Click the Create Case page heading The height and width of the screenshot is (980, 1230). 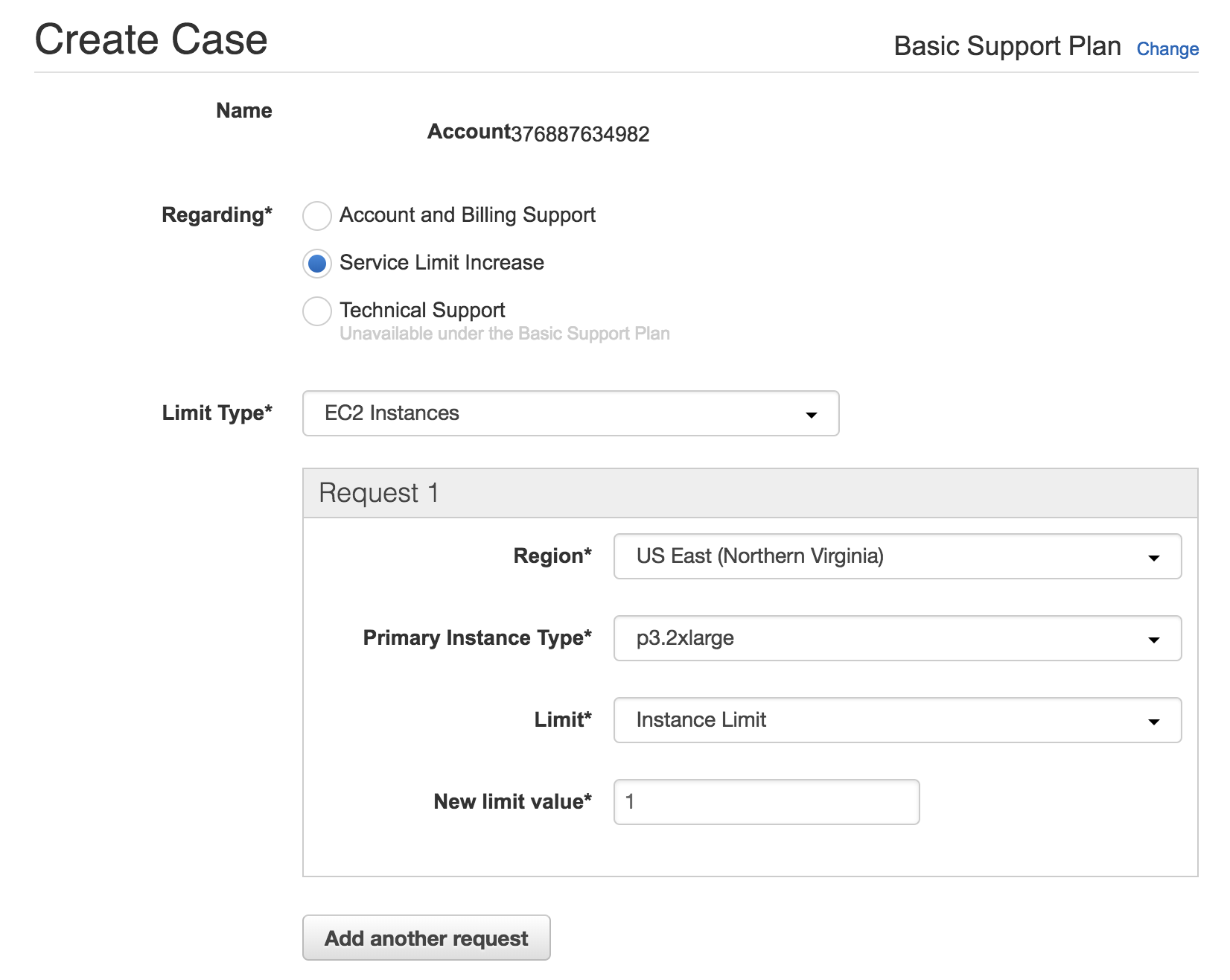(x=151, y=39)
